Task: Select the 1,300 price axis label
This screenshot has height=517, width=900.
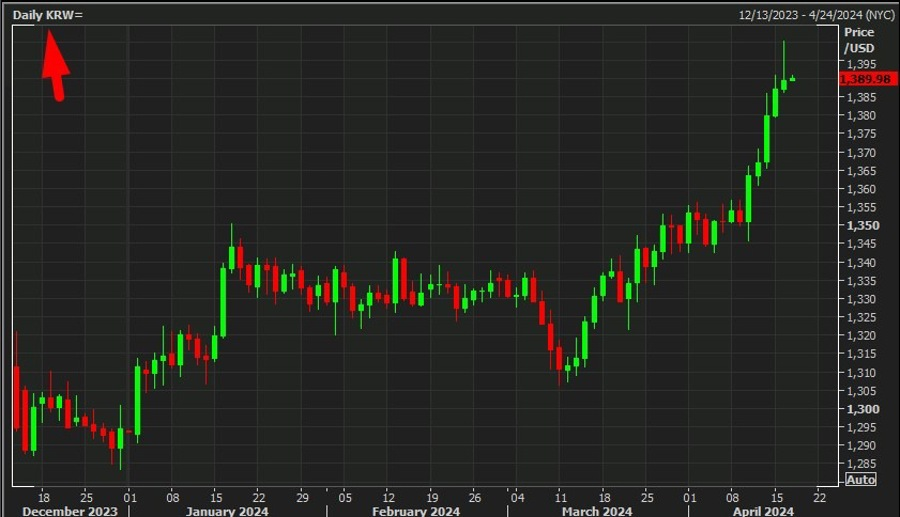Action: coord(863,409)
